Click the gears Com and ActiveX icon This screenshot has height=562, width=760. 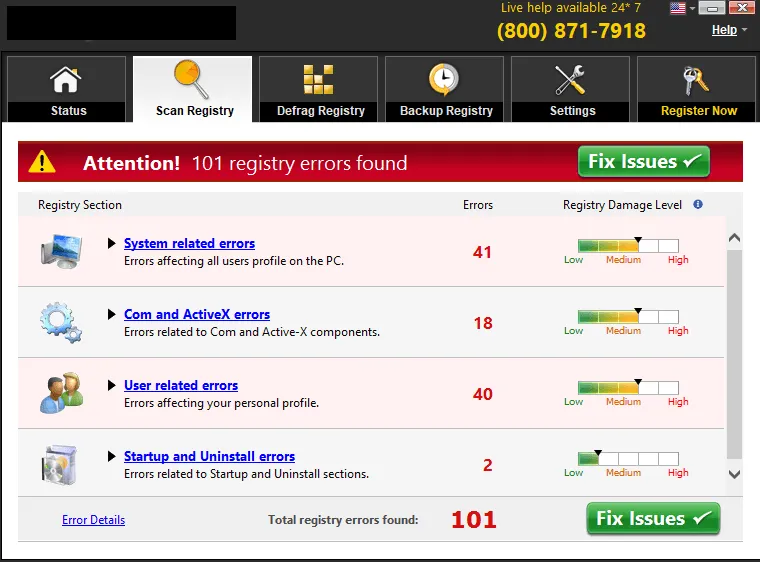tap(61, 322)
